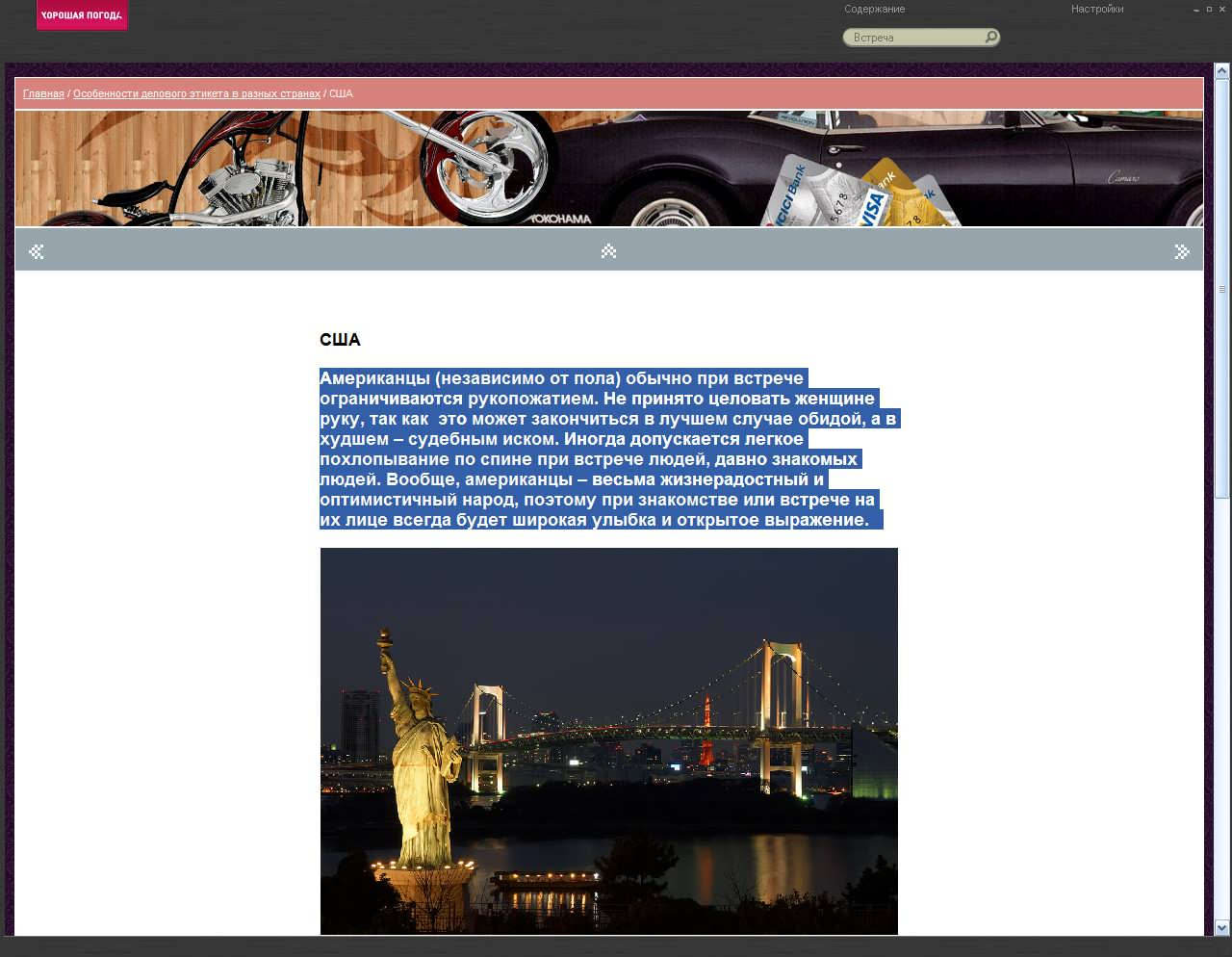Minimize the application window
1232x957 pixels.
[x=1196, y=10]
